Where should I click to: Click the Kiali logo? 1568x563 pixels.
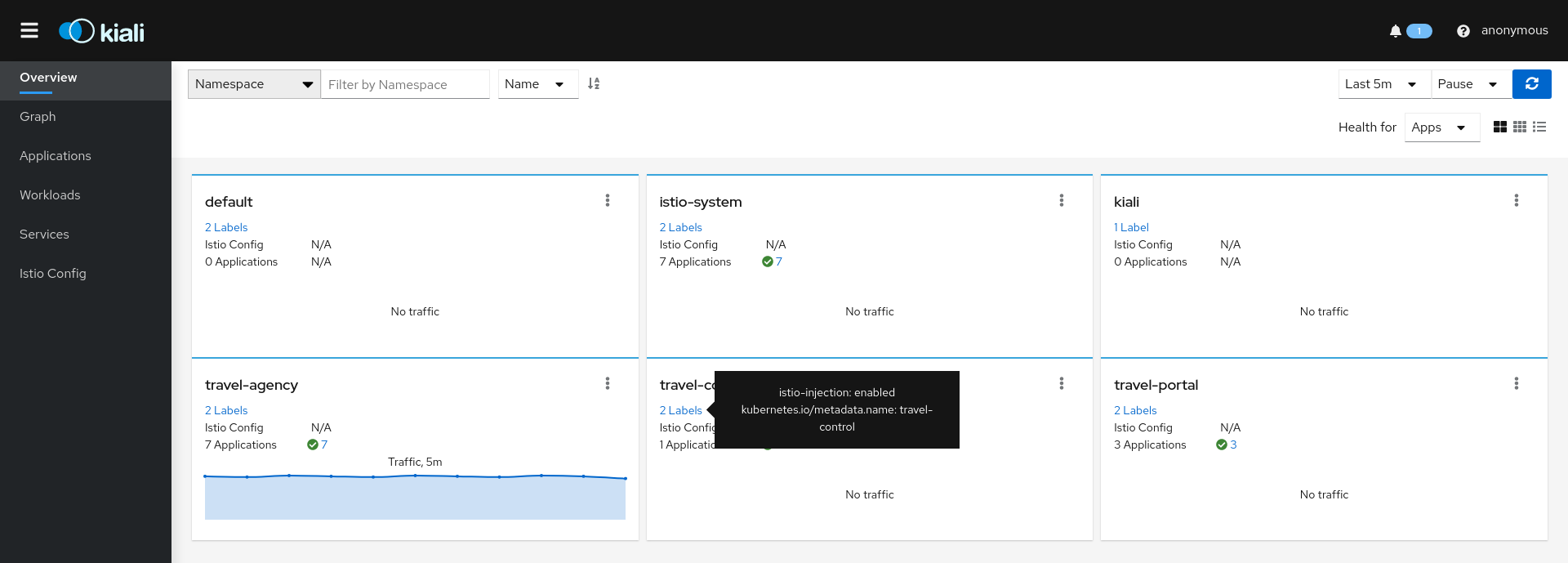pyautogui.click(x=102, y=31)
